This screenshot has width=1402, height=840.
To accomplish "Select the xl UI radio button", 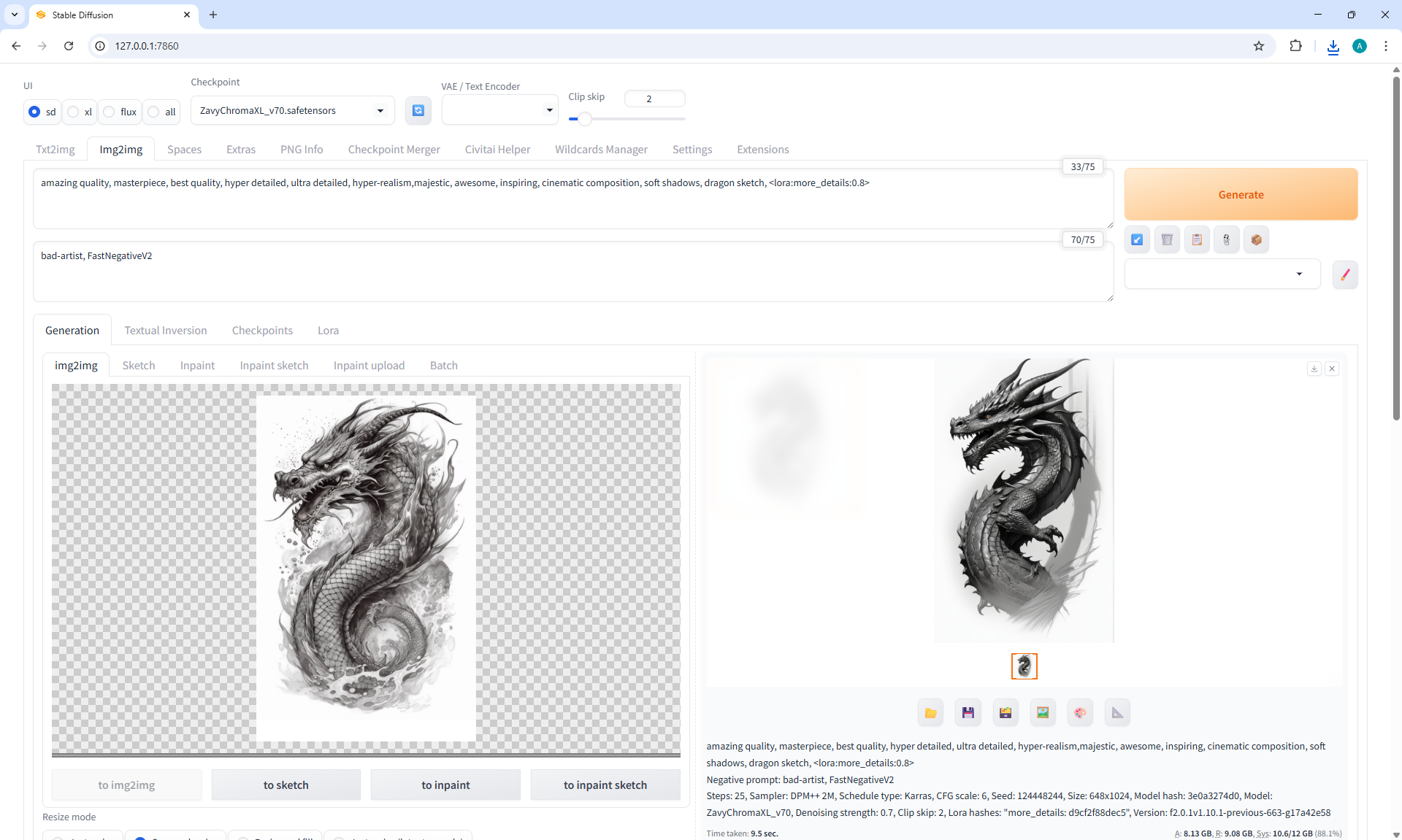I will tap(74, 112).
